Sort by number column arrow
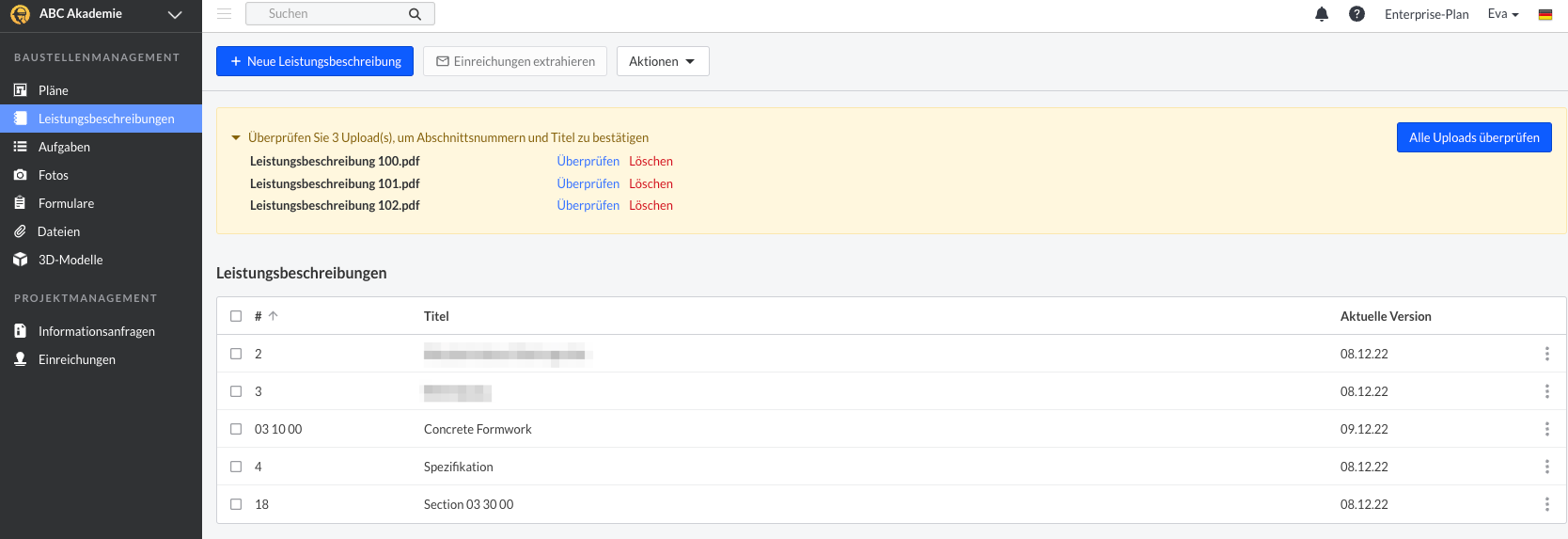 tap(273, 316)
